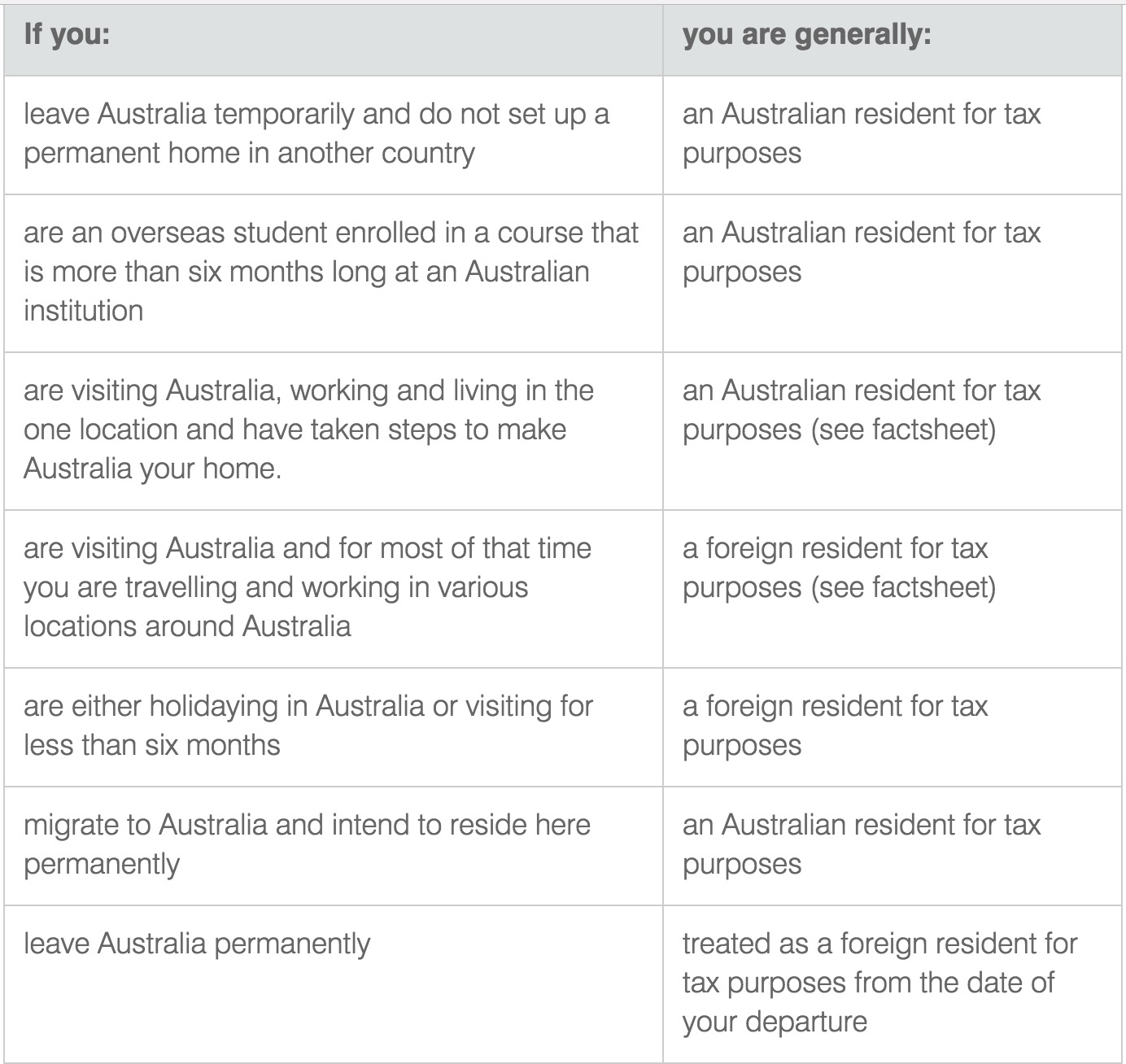Screen dimensions: 1126x1064
Task: Click the text 'your departure' in the last row
Action: click(x=775, y=1023)
